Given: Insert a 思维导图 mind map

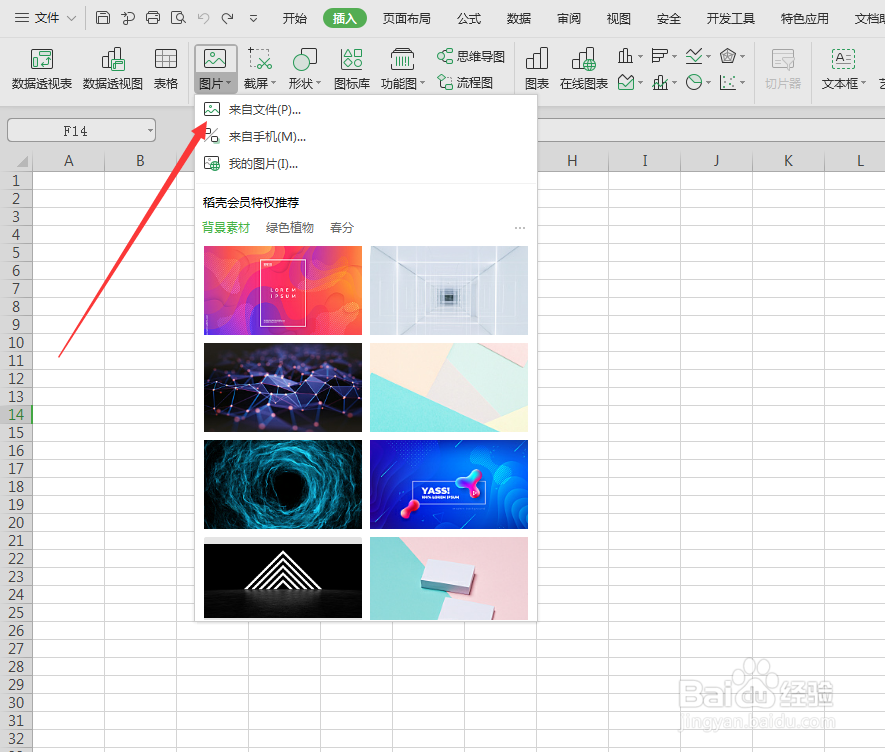Looking at the screenshot, I should (x=471, y=56).
